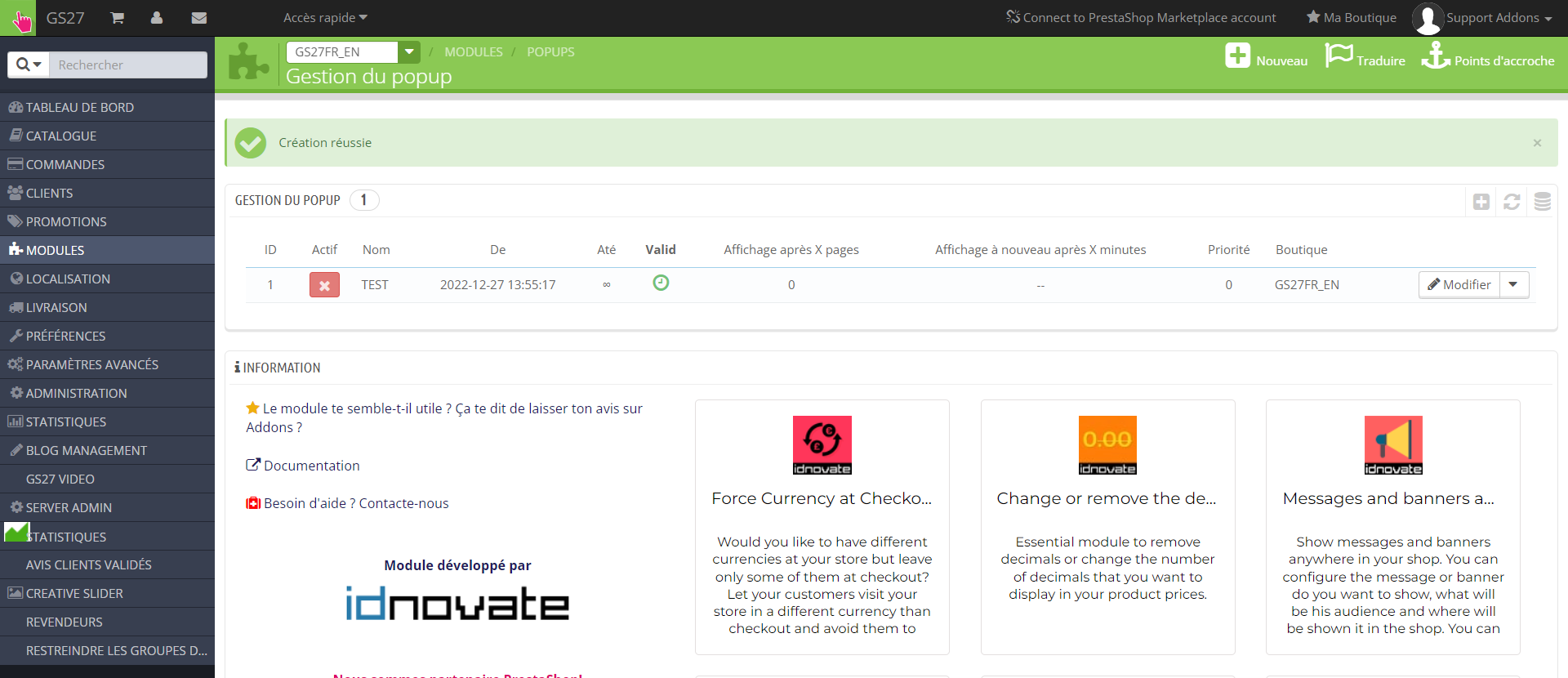Screen dimensions: 1568x678
Task: Click the Traduire flag icon
Action: pos(1339,56)
